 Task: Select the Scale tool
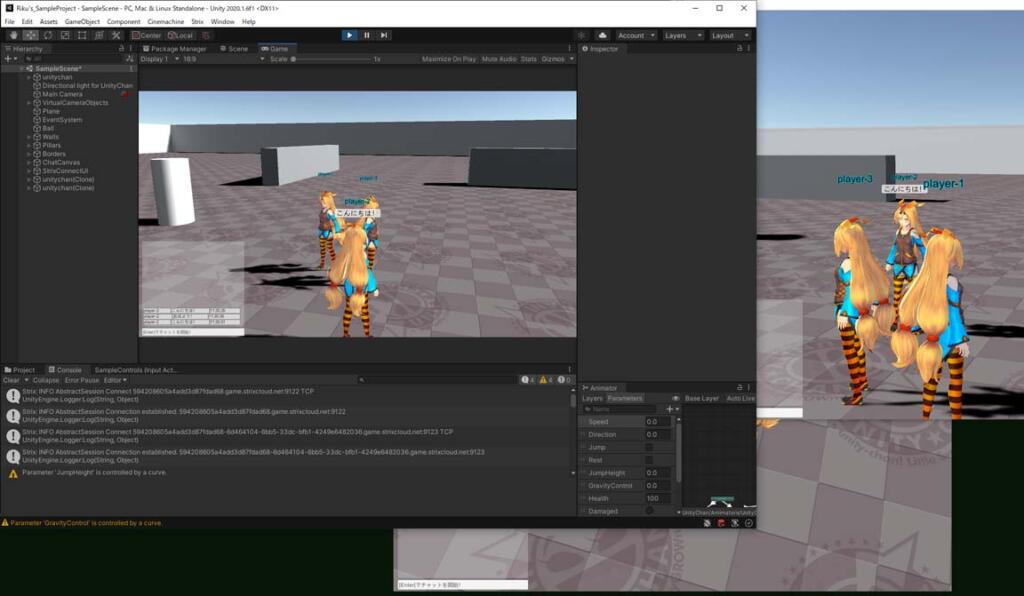coord(65,35)
